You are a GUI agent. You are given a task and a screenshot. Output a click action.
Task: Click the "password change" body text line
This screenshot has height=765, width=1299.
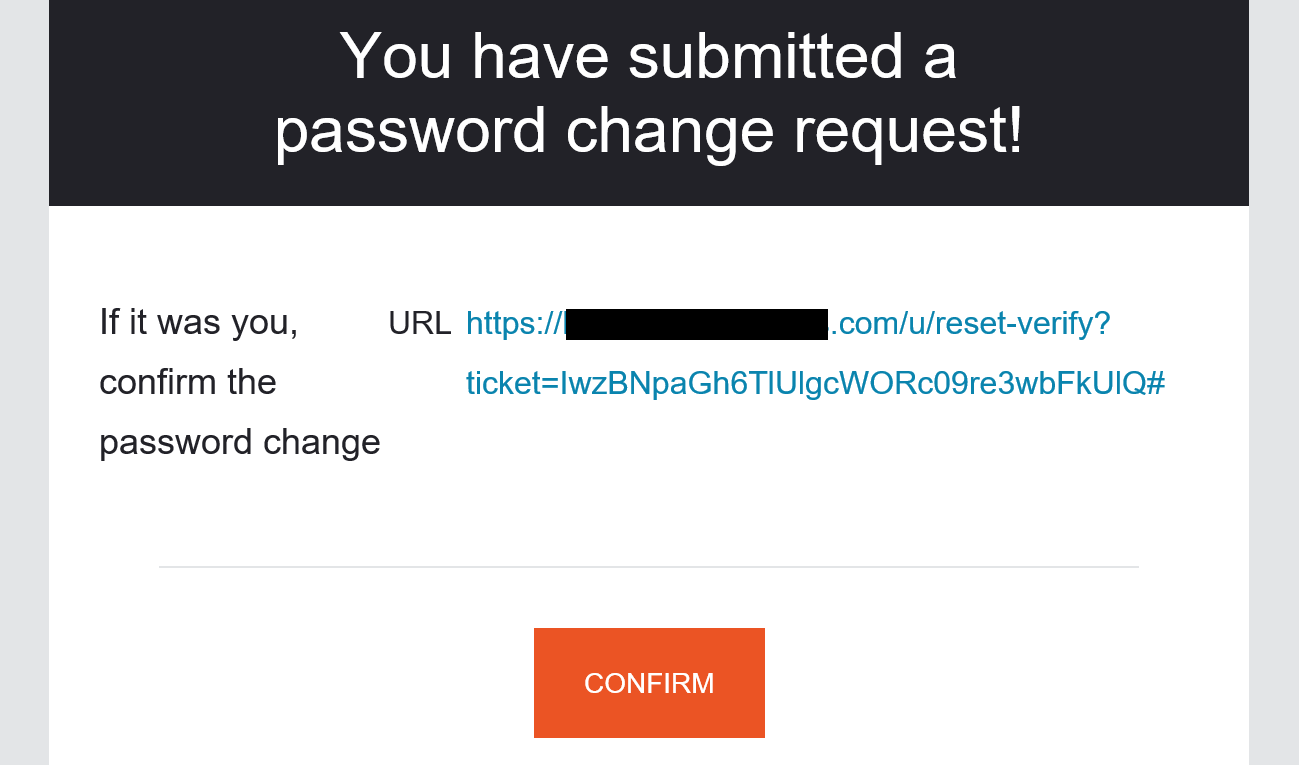coord(240,442)
